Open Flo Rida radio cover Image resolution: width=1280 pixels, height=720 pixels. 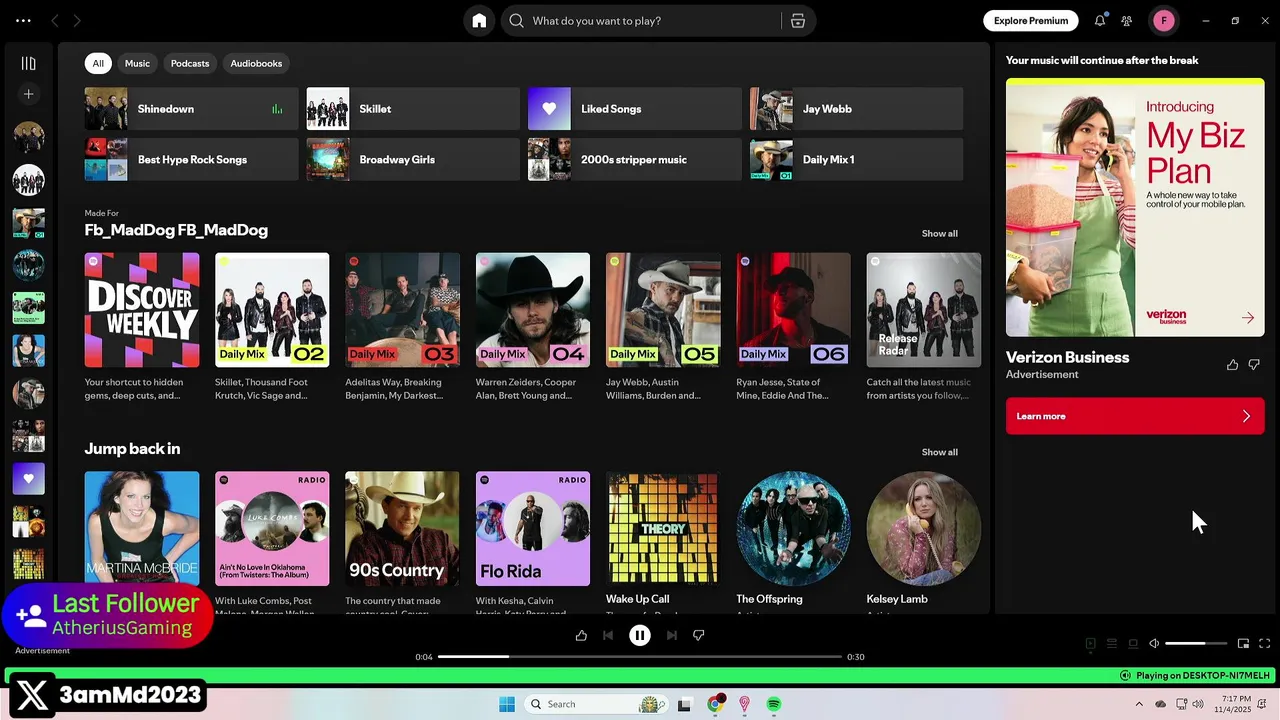point(533,529)
